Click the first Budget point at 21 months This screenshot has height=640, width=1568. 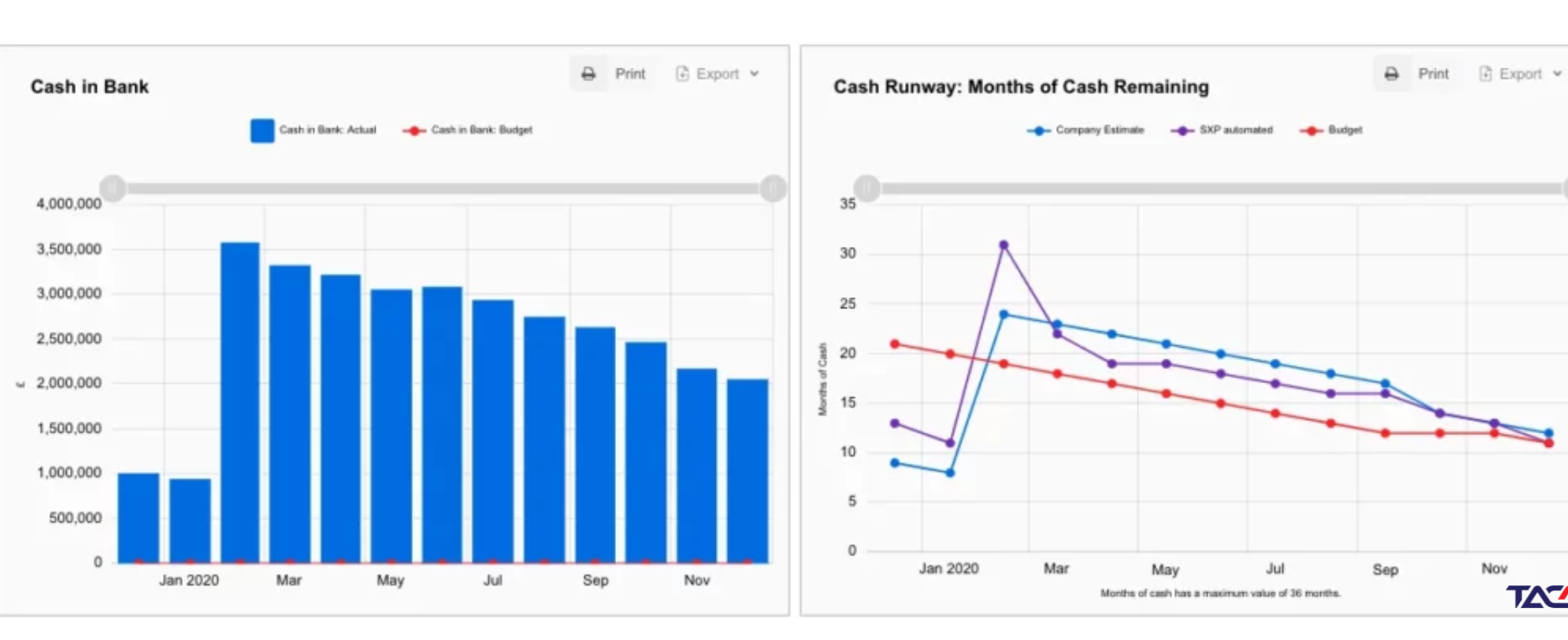895,344
